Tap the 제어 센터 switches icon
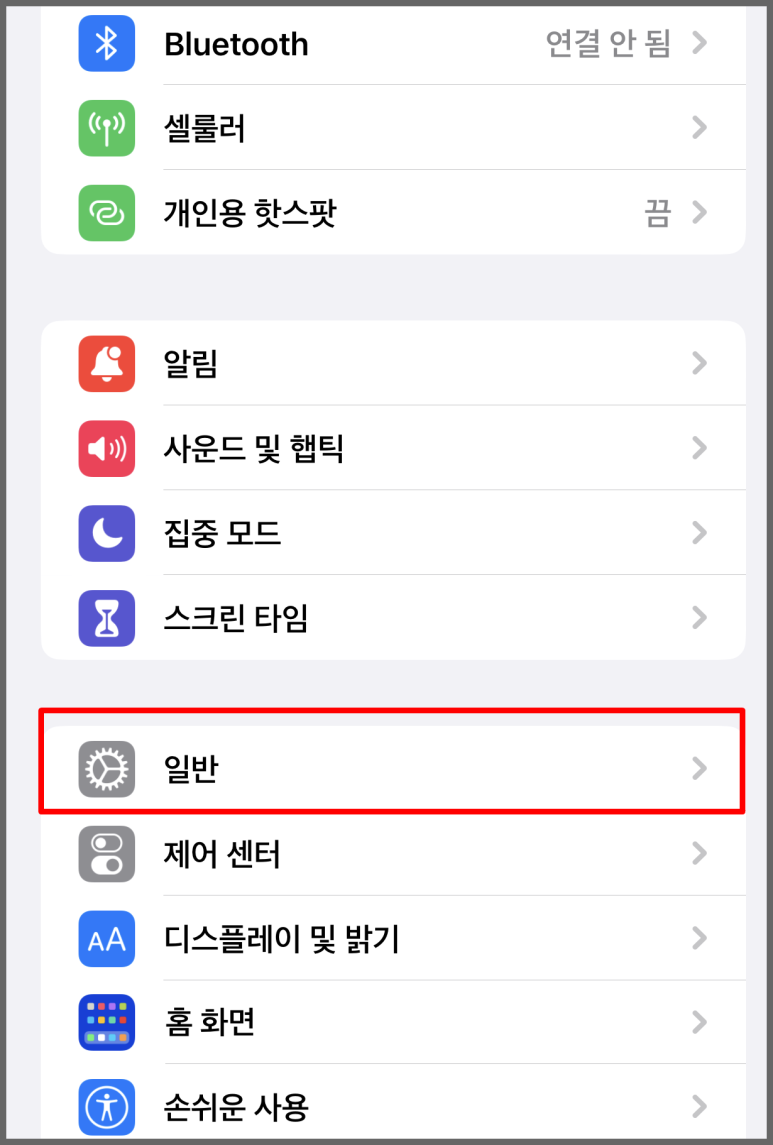The image size is (773, 1145). pyautogui.click(x=107, y=854)
